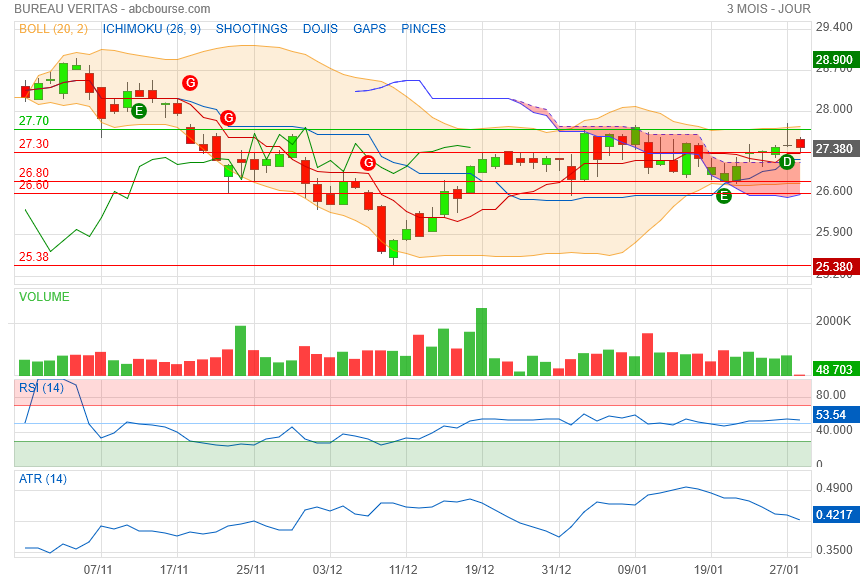860x580 pixels.
Task: Click the green E marker near 19/01
Action: tap(724, 196)
